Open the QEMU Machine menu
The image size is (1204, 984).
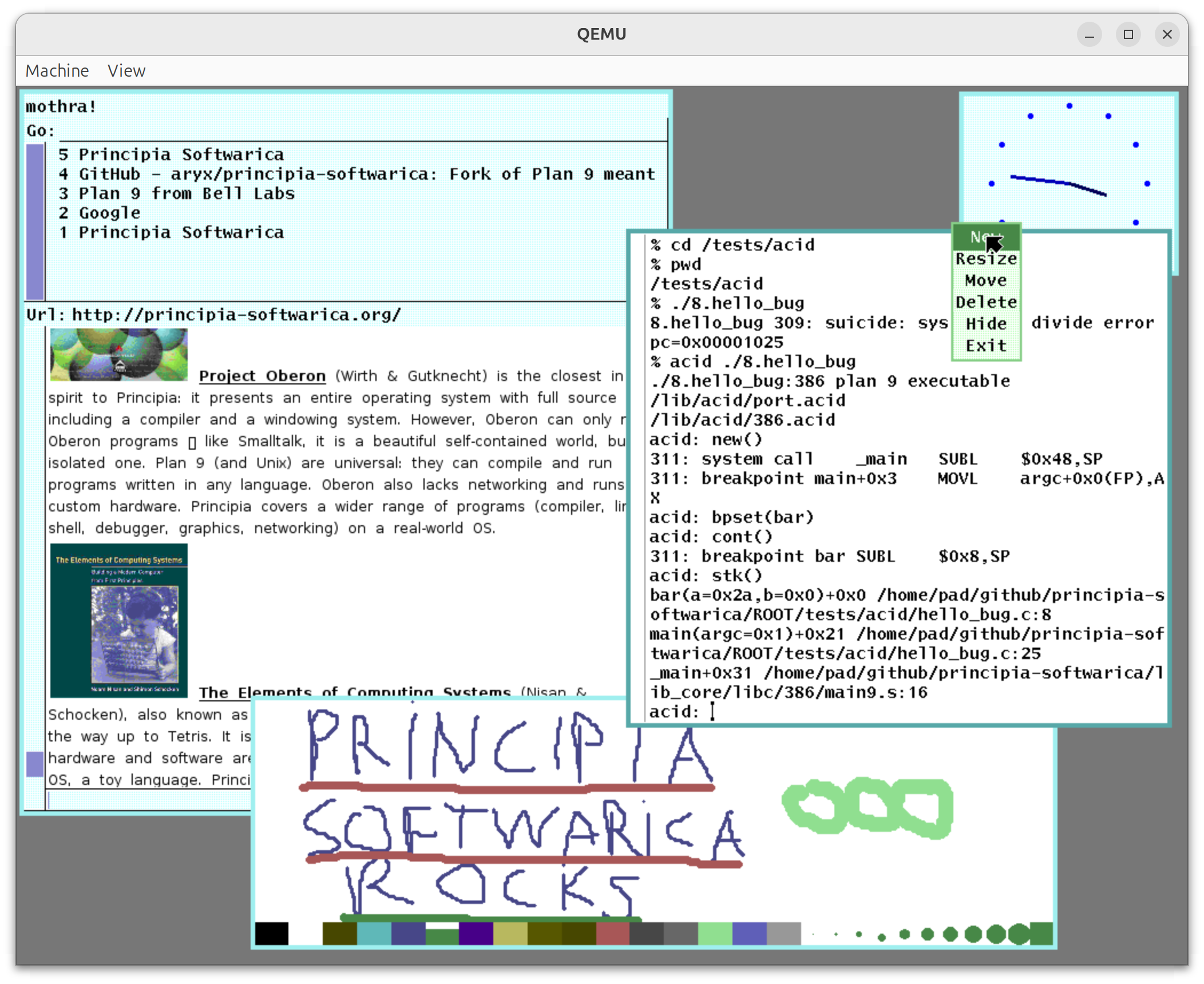pyautogui.click(x=56, y=70)
